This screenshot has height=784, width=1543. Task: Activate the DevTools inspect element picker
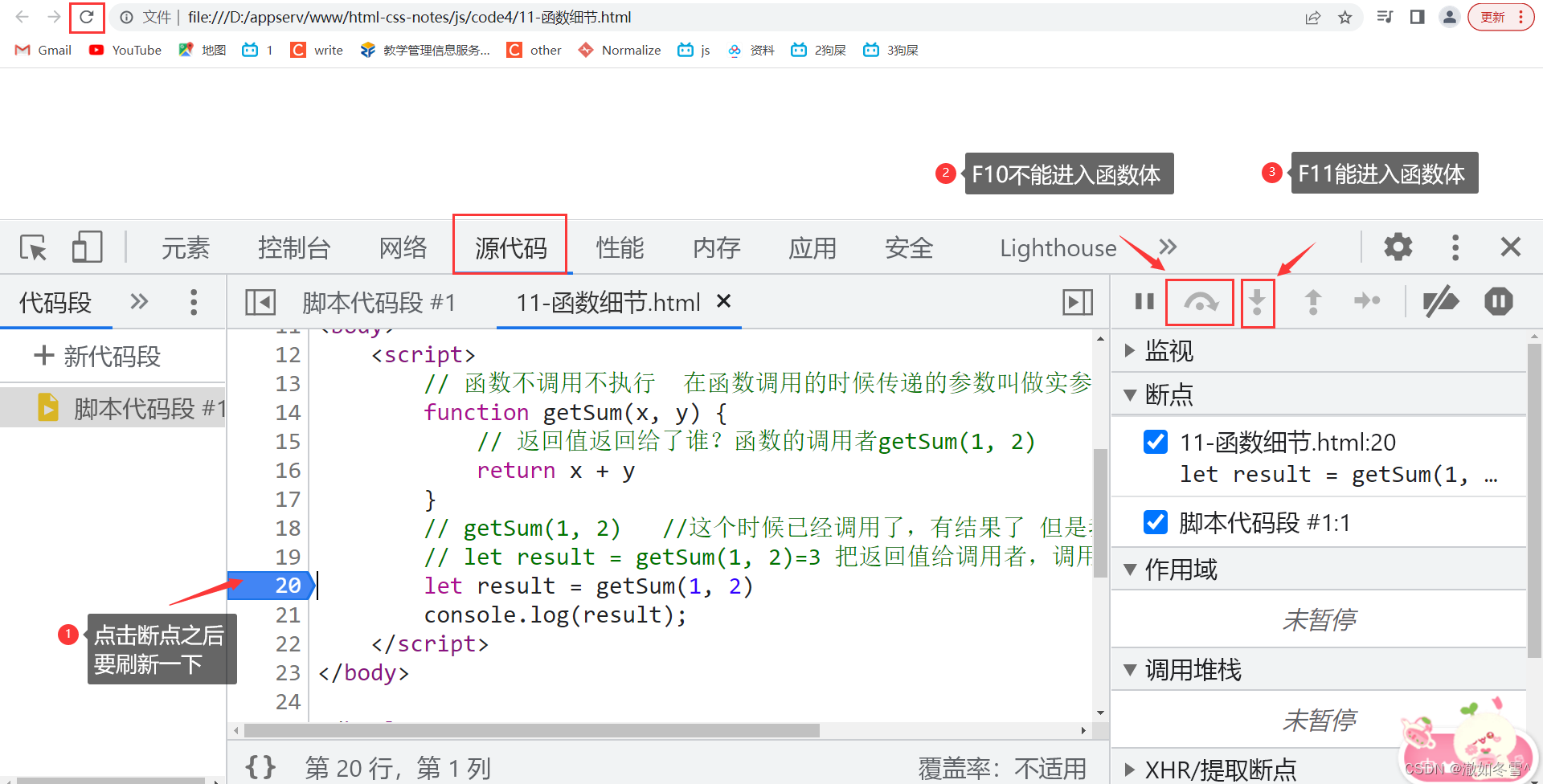click(34, 247)
